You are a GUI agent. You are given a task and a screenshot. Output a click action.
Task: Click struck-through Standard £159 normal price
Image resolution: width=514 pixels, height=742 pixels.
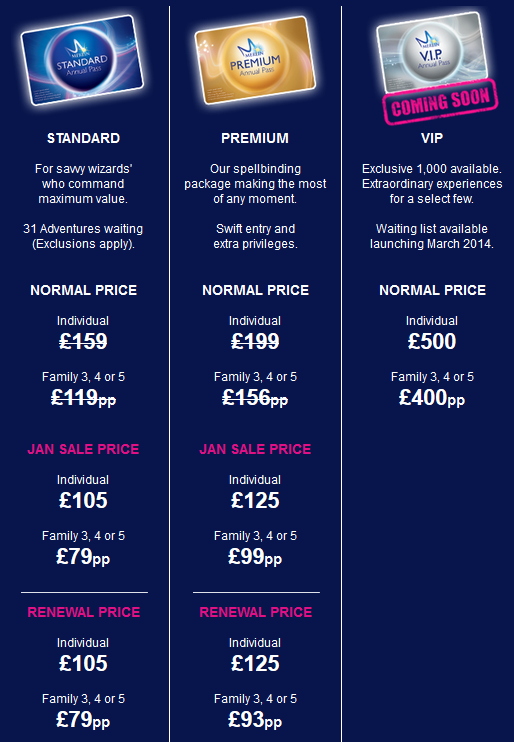pos(83,341)
